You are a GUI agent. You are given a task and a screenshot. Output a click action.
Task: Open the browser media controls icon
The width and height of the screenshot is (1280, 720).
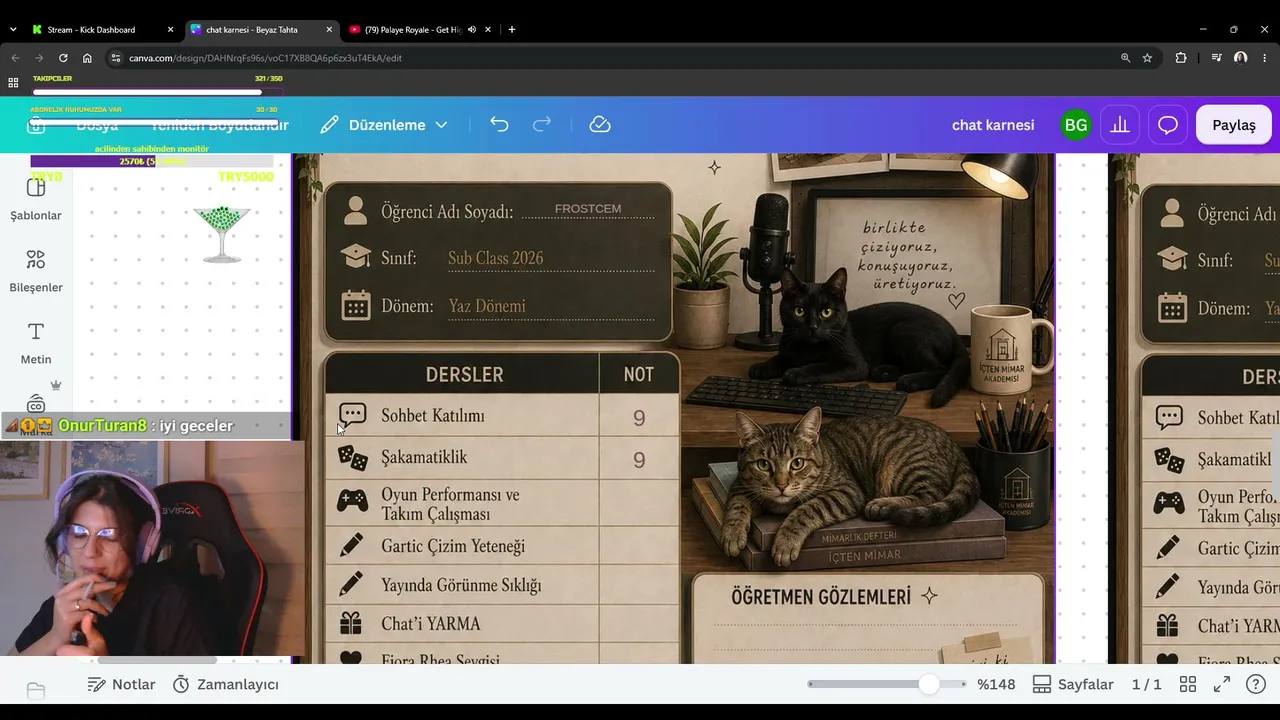point(1215,58)
